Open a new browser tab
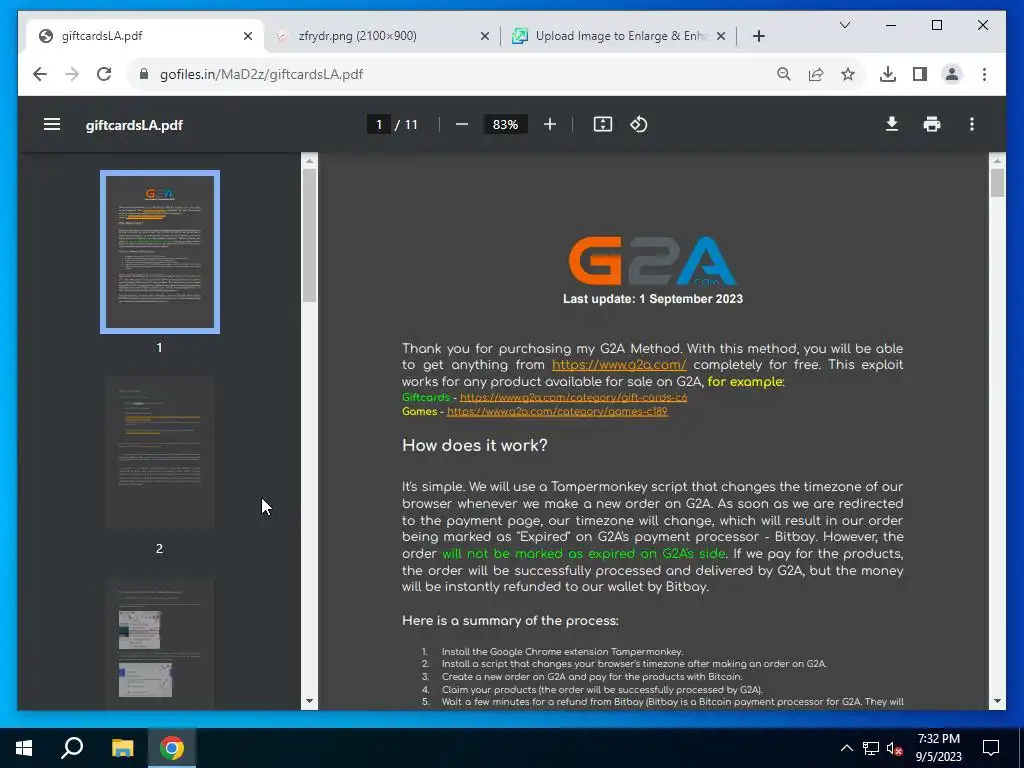Viewport: 1024px width, 768px height. (758, 36)
